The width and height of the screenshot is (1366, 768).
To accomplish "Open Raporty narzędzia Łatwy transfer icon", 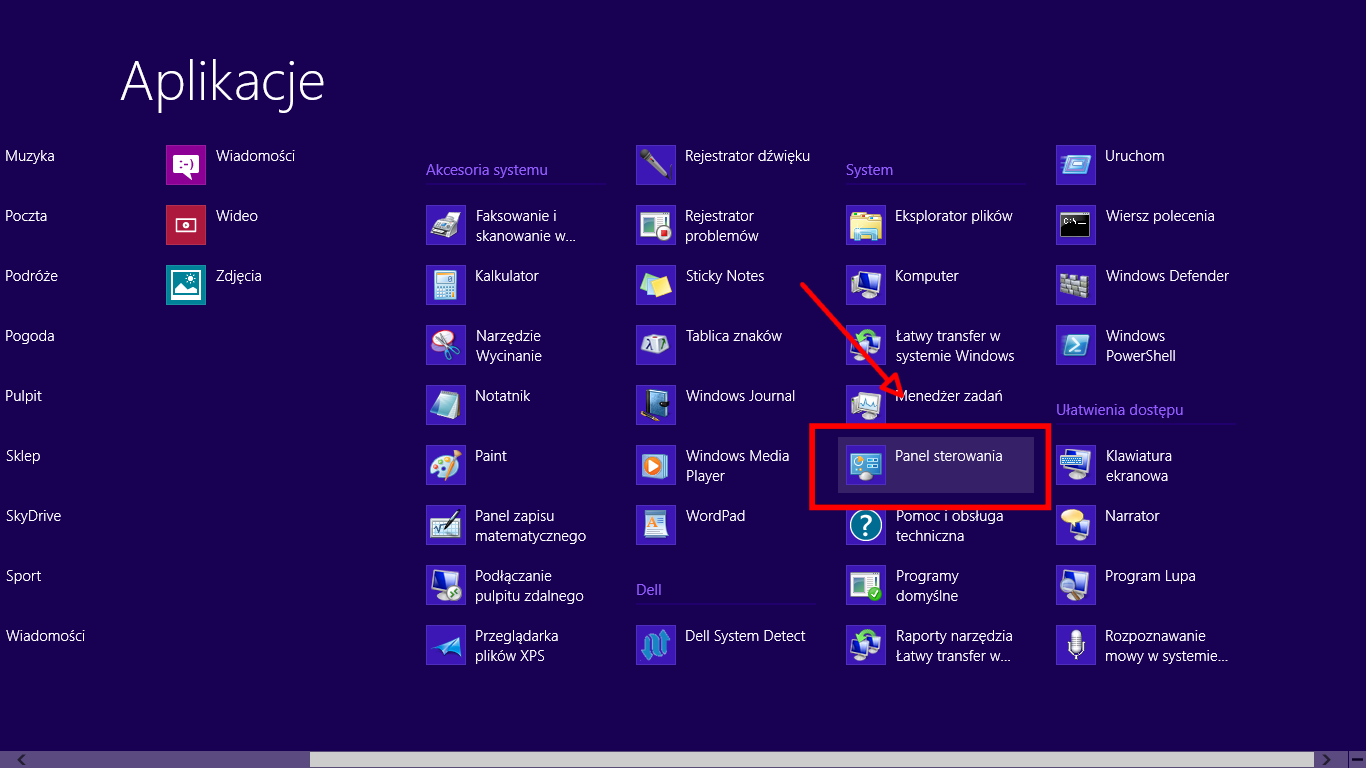I will click(866, 645).
